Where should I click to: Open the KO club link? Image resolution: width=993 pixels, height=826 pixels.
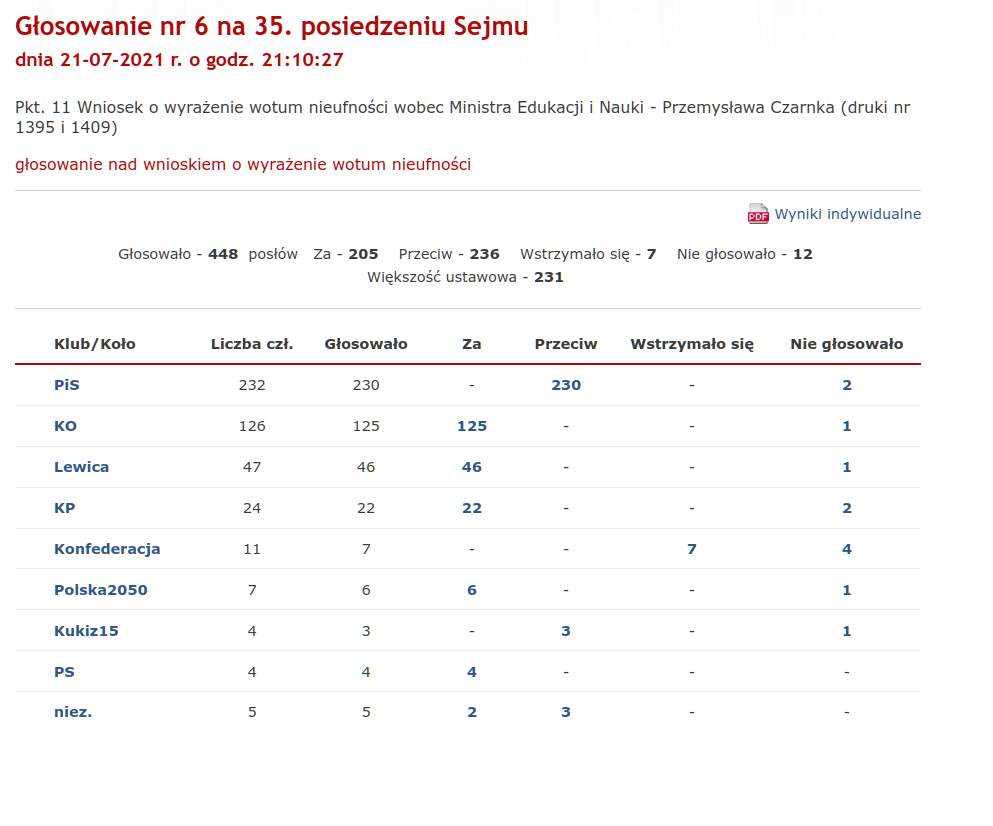click(x=65, y=426)
